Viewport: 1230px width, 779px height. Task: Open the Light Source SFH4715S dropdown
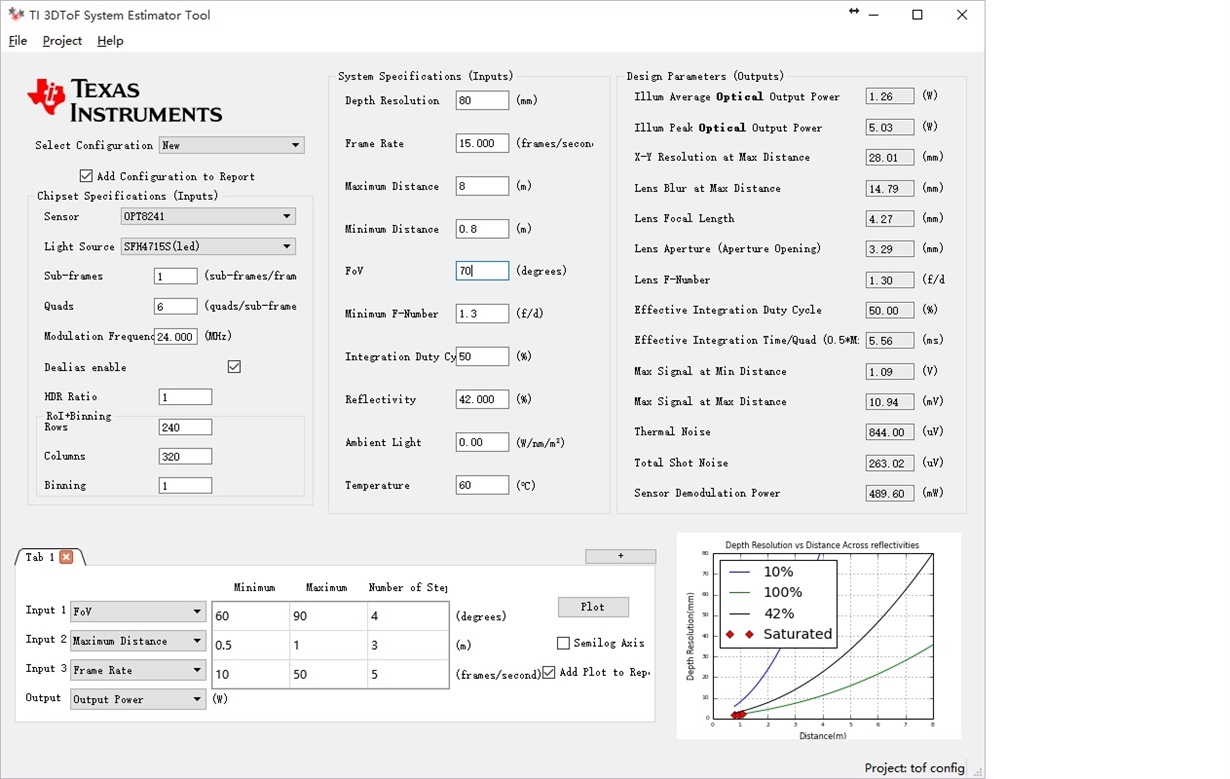click(208, 246)
